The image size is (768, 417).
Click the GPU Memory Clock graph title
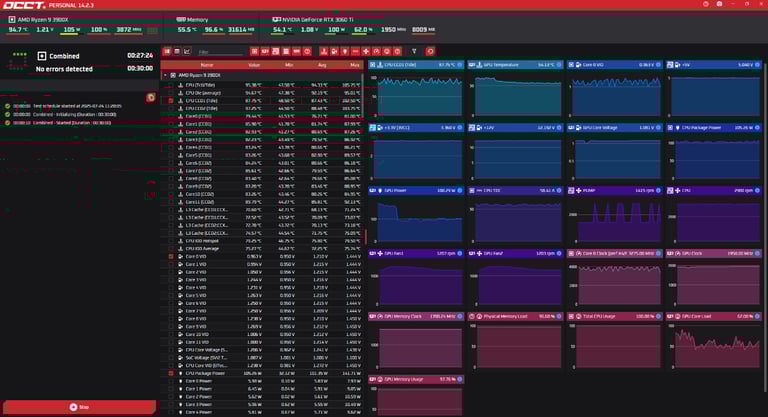click(x=403, y=317)
